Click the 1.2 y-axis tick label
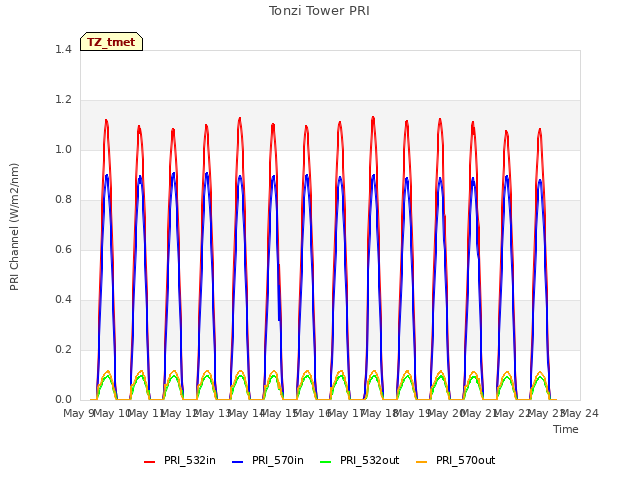This screenshot has width=640, height=480. point(63,100)
